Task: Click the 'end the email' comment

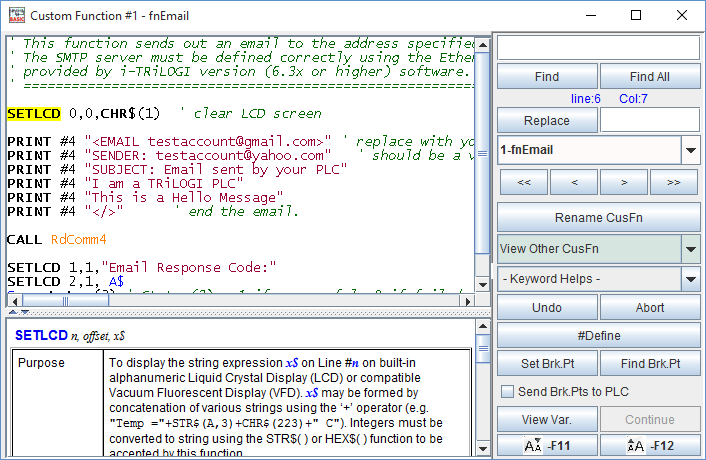Action: [x=238, y=212]
